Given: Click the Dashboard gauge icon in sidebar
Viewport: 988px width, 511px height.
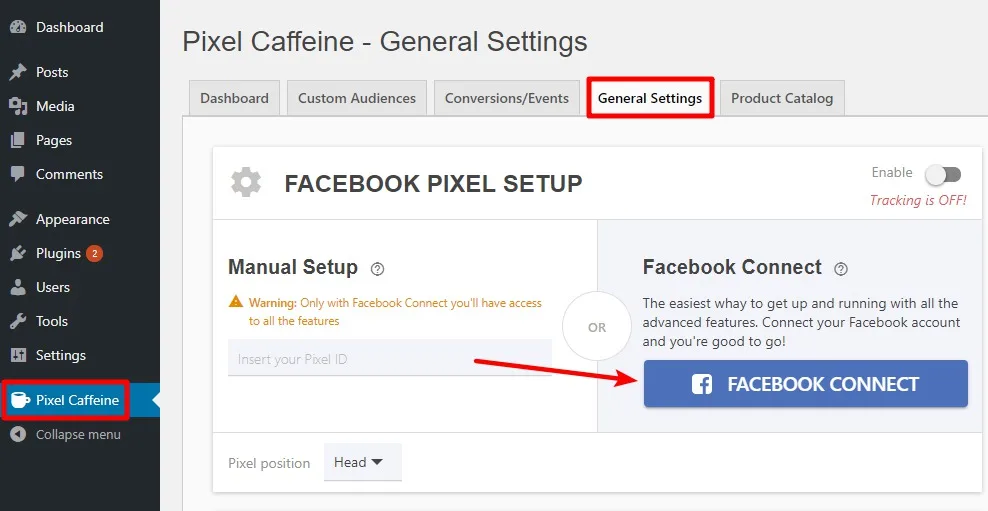Looking at the screenshot, I should [18, 27].
